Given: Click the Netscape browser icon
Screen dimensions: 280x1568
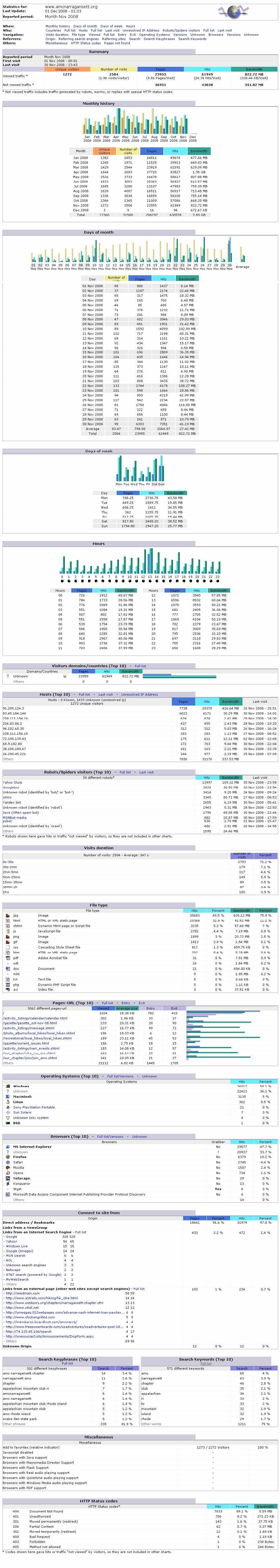Looking at the screenshot, I should coord(7,1178).
